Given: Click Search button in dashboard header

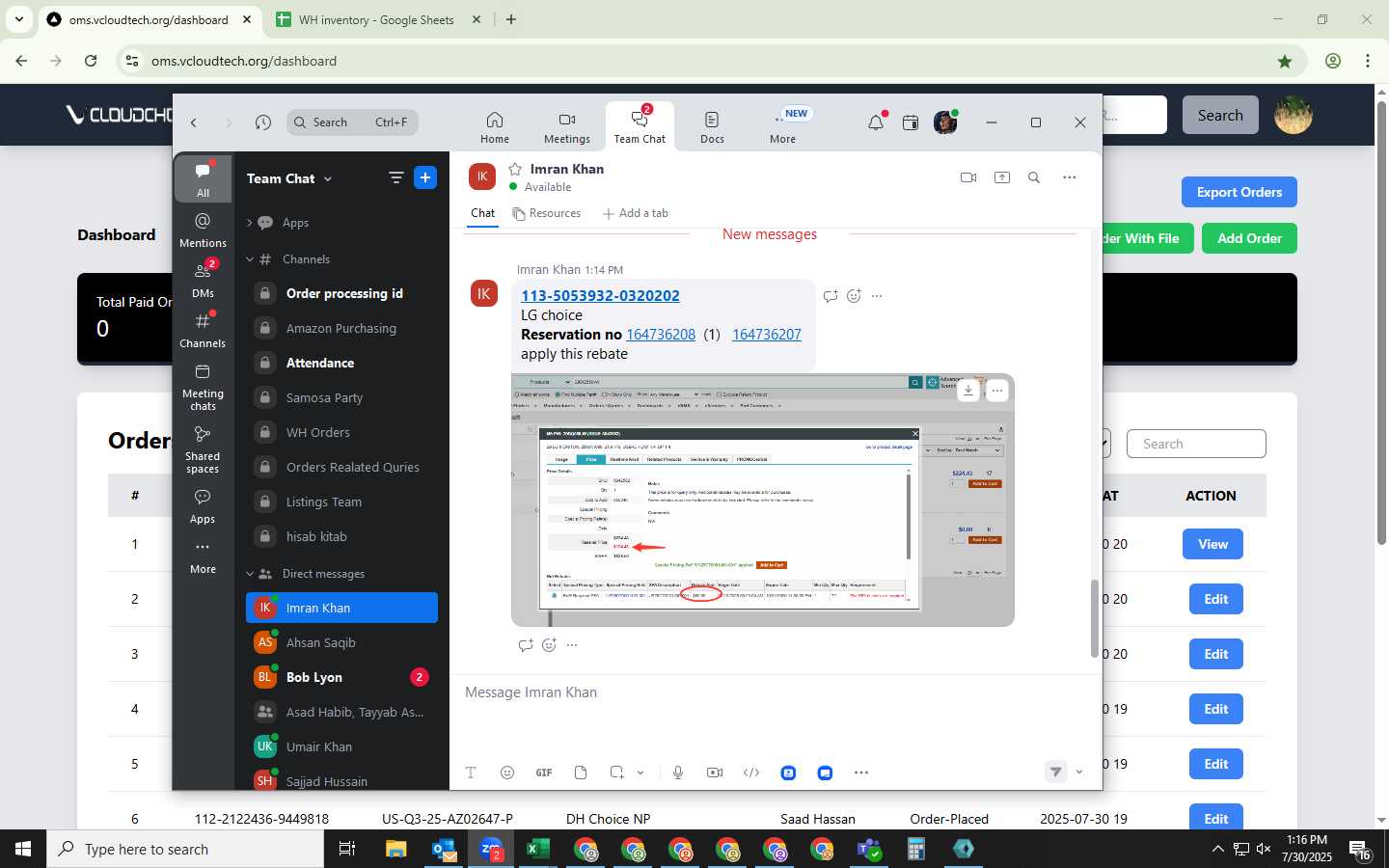Looking at the screenshot, I should click(x=1220, y=115).
